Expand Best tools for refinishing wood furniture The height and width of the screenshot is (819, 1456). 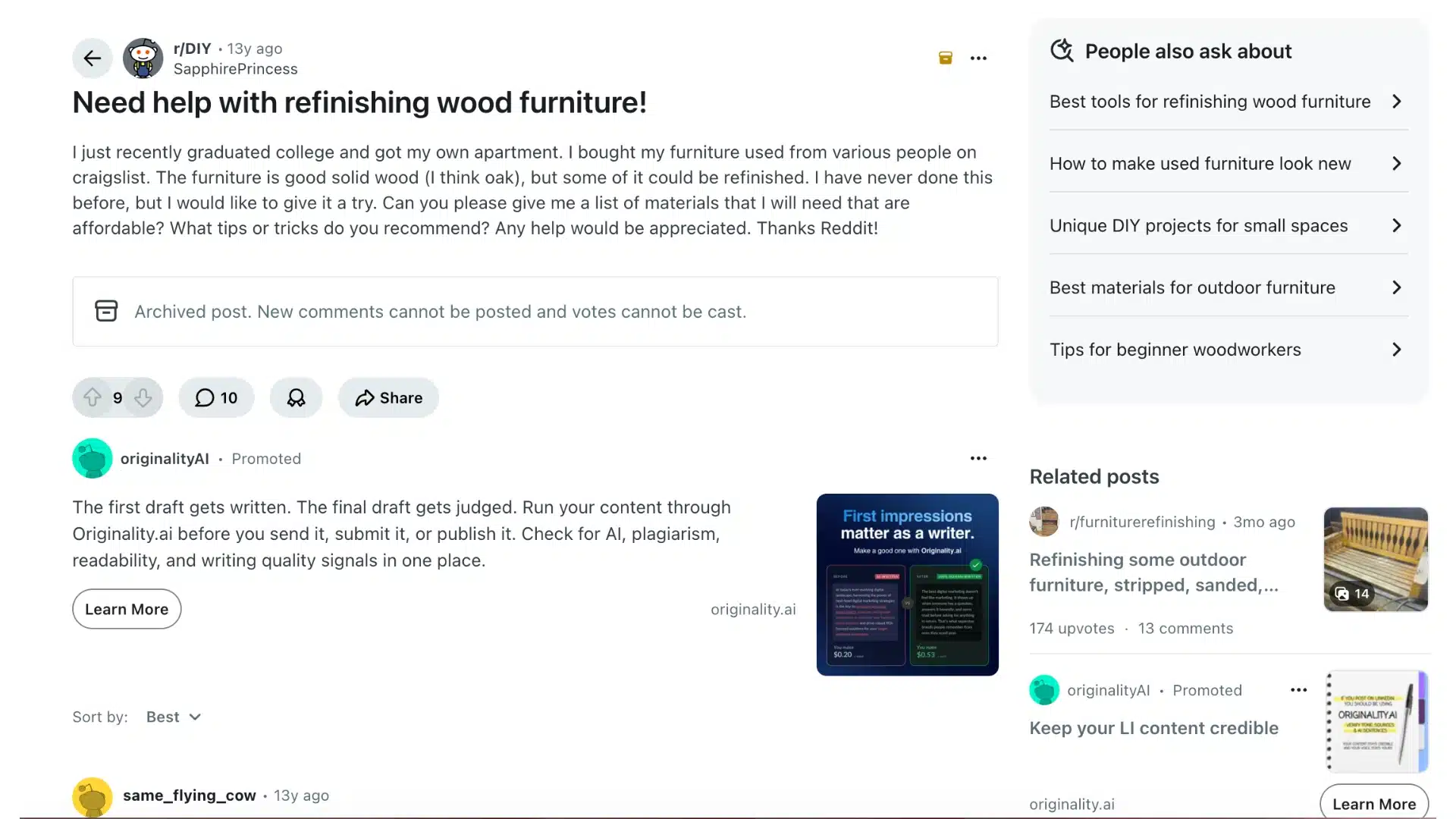coord(1228,102)
